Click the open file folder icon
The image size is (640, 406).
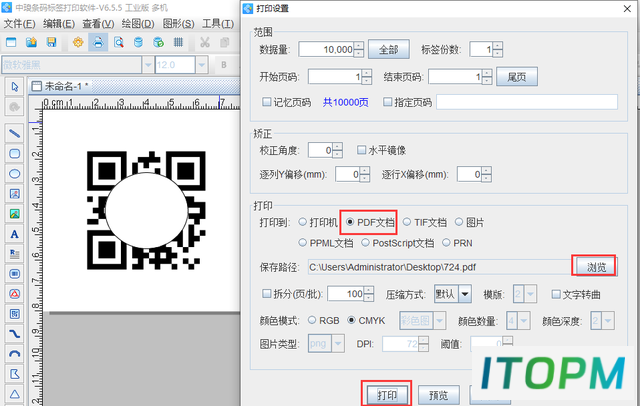[x=31, y=42]
